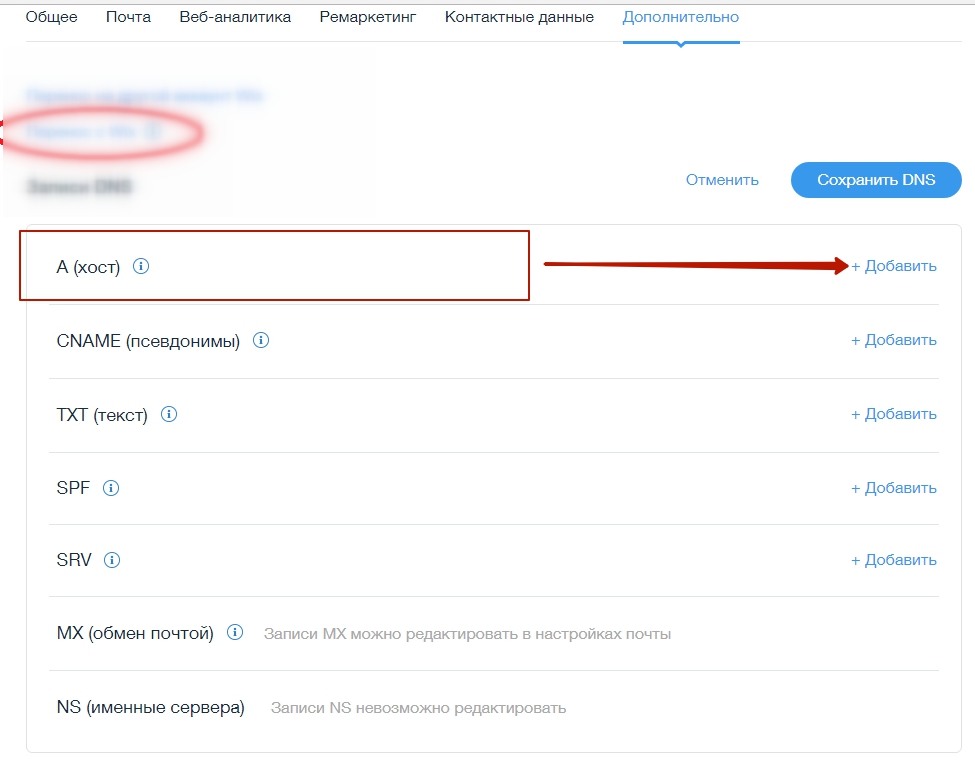Click info icon next to A (хост)
The width and height of the screenshot is (975, 760).
pos(141,267)
